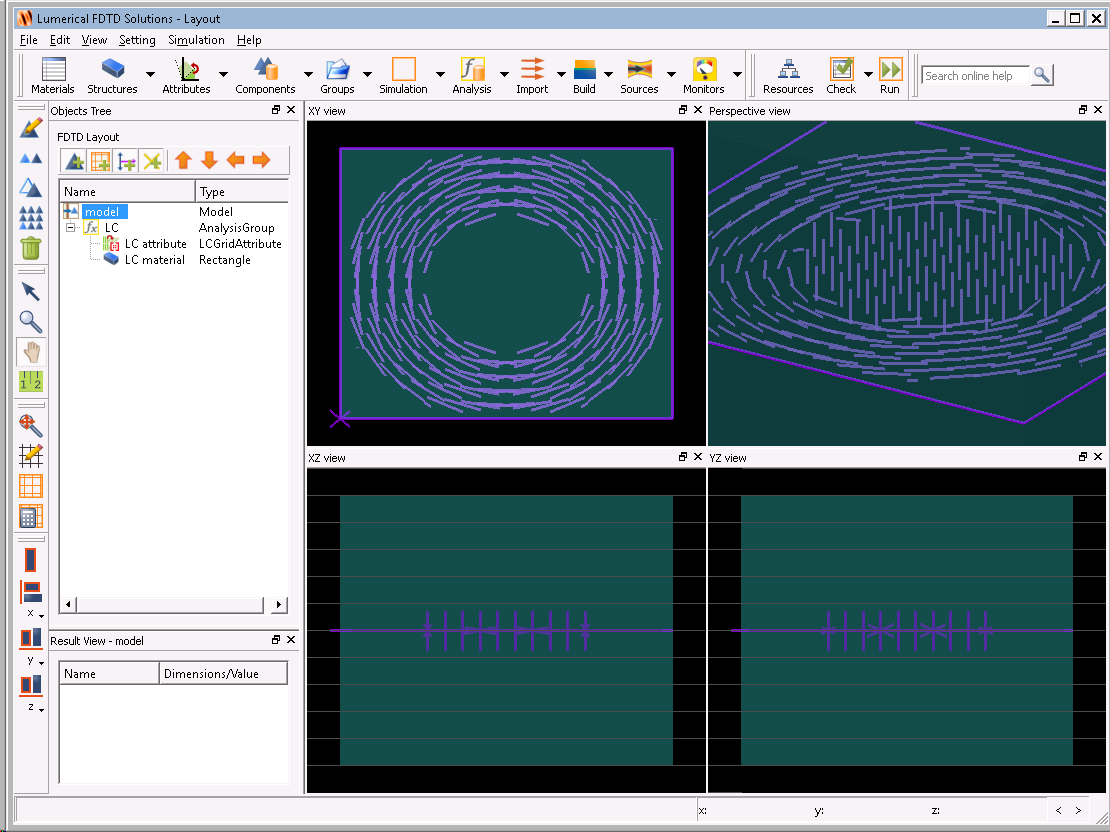The width and height of the screenshot is (1110, 832).
Task: Undock the Result View panel
Action: tap(276, 639)
